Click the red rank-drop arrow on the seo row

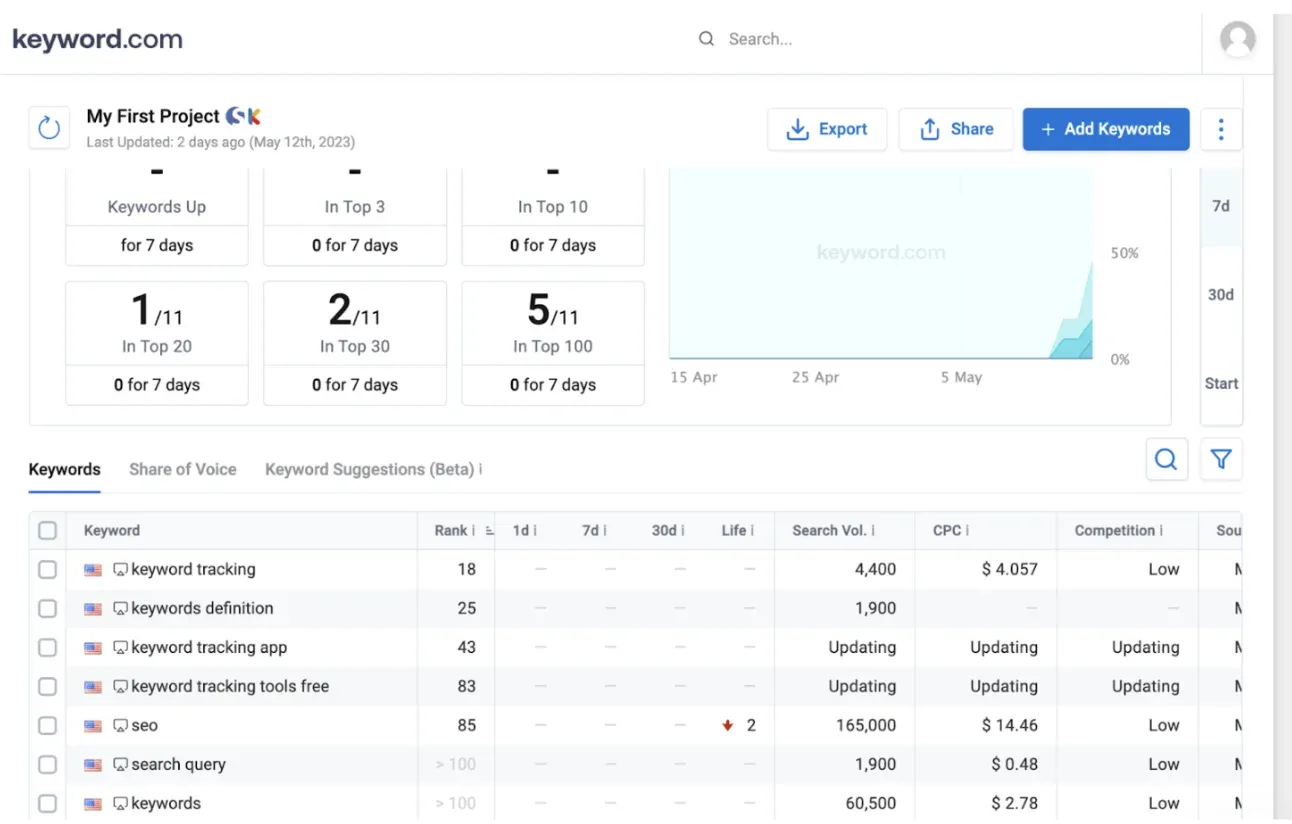pos(727,725)
